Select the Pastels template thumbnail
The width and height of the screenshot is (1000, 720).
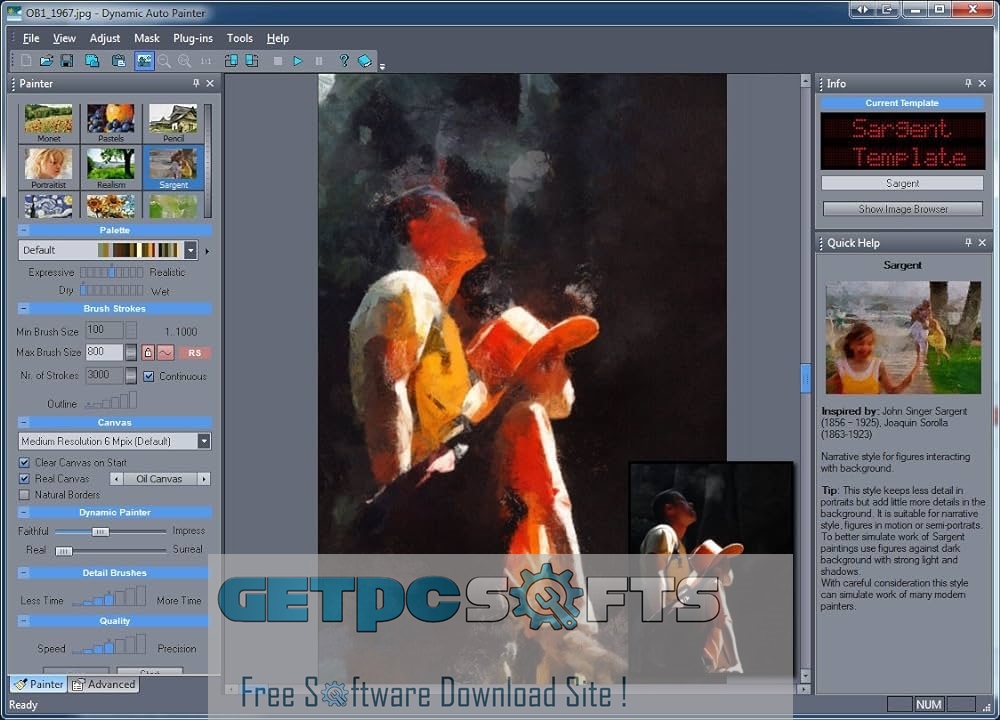click(x=111, y=122)
